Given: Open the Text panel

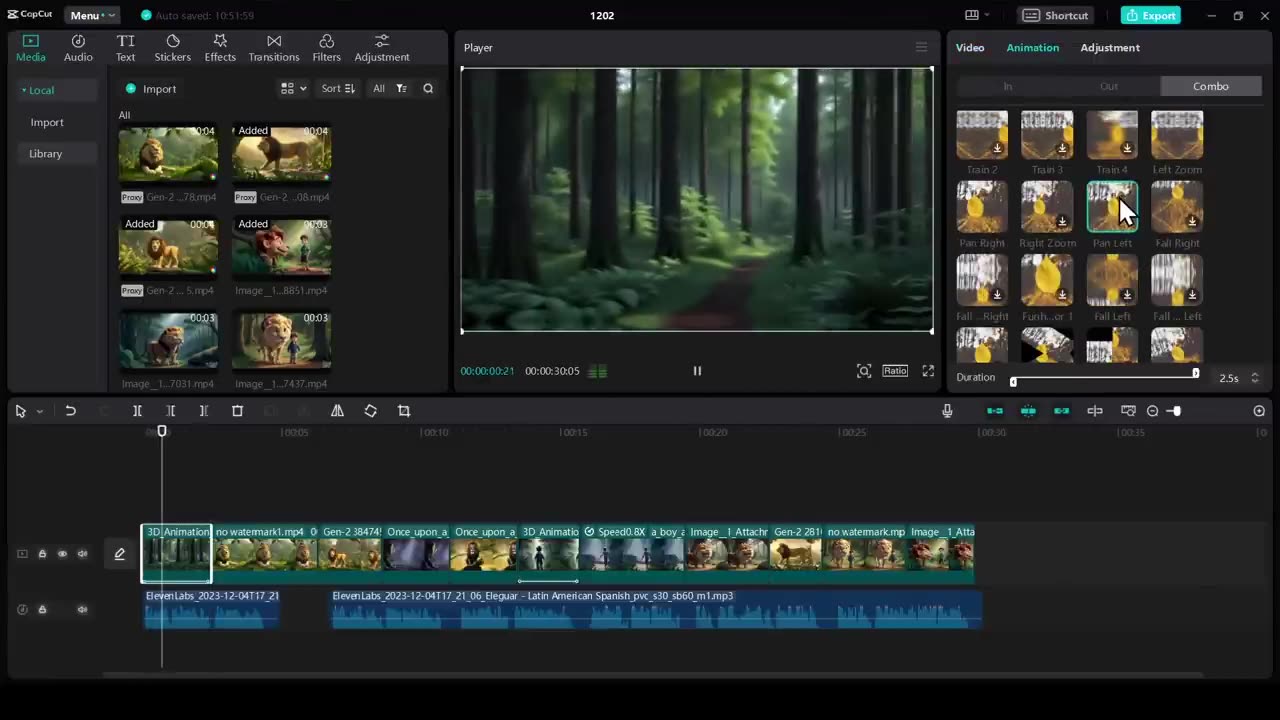Looking at the screenshot, I should [125, 48].
